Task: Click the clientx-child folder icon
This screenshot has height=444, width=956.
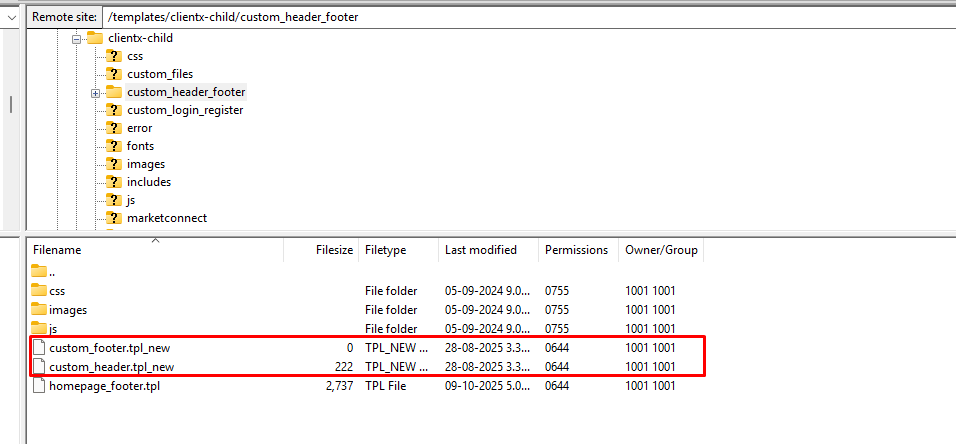Action: 95,38
